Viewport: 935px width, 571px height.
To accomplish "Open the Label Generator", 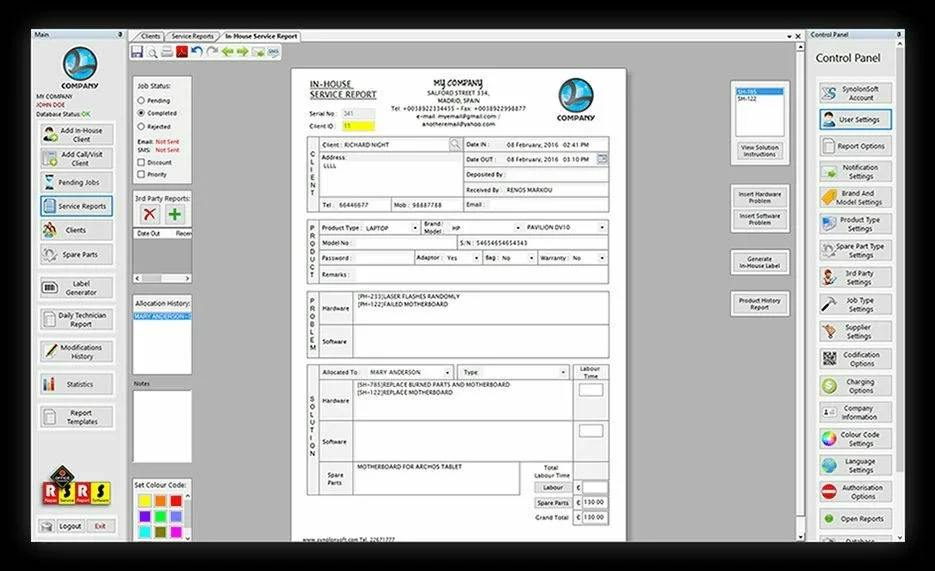I will click(77, 288).
